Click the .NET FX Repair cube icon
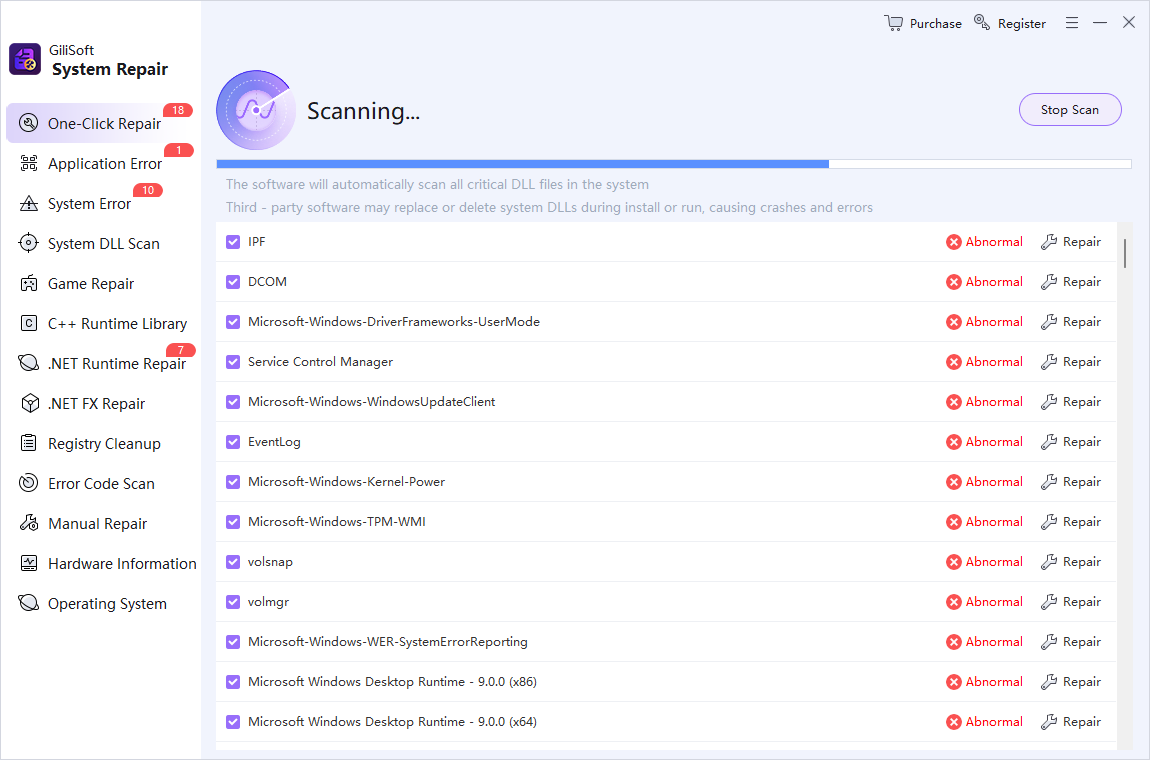This screenshot has width=1150, height=760. (29, 403)
